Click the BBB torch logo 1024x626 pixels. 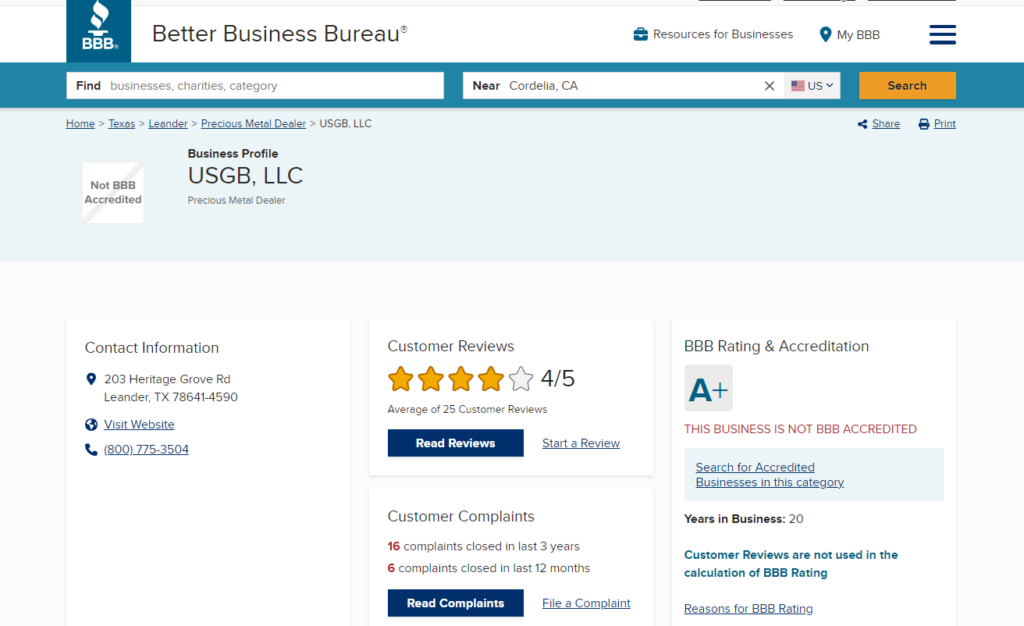pyautogui.click(x=98, y=30)
